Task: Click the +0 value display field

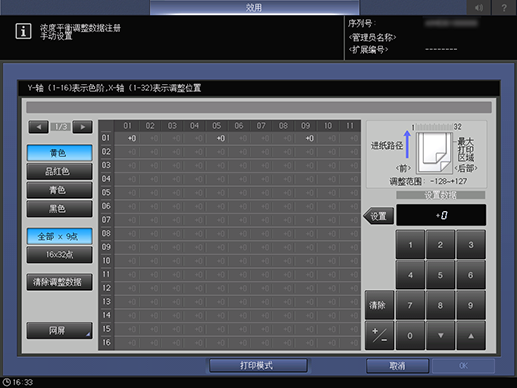Action: [441, 215]
